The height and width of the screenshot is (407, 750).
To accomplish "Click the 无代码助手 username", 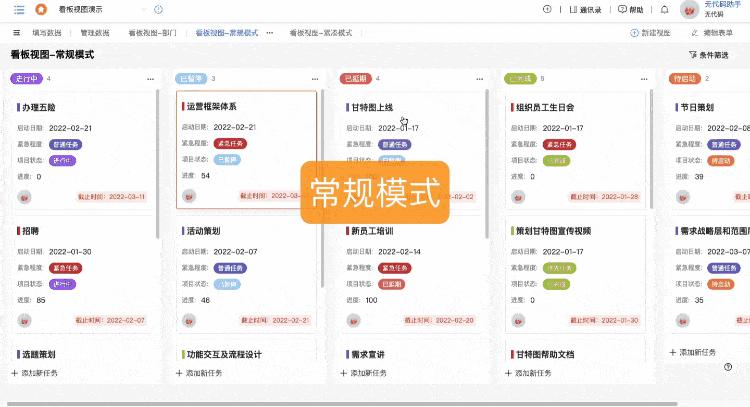I will (x=722, y=4).
